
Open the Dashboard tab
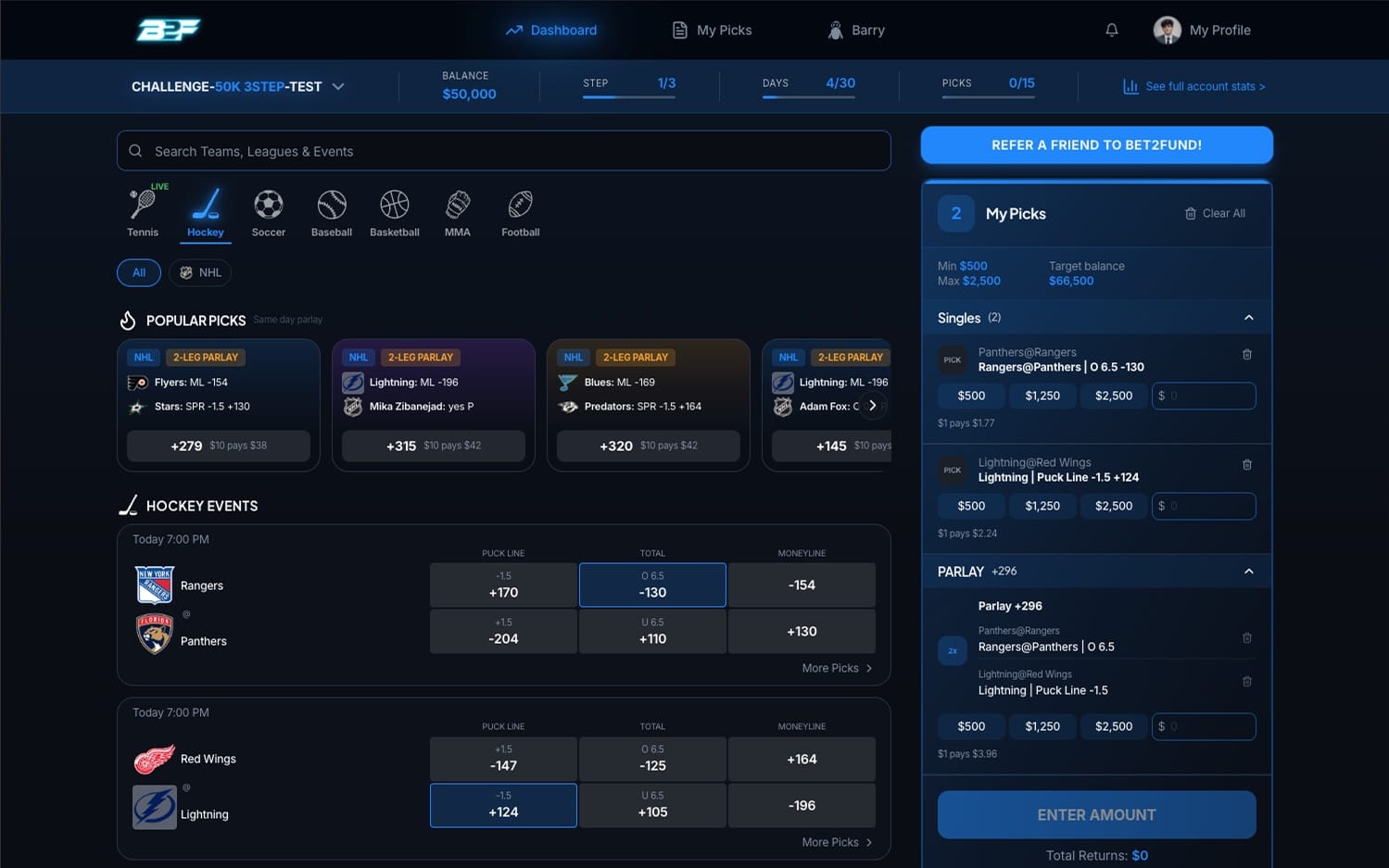(551, 31)
